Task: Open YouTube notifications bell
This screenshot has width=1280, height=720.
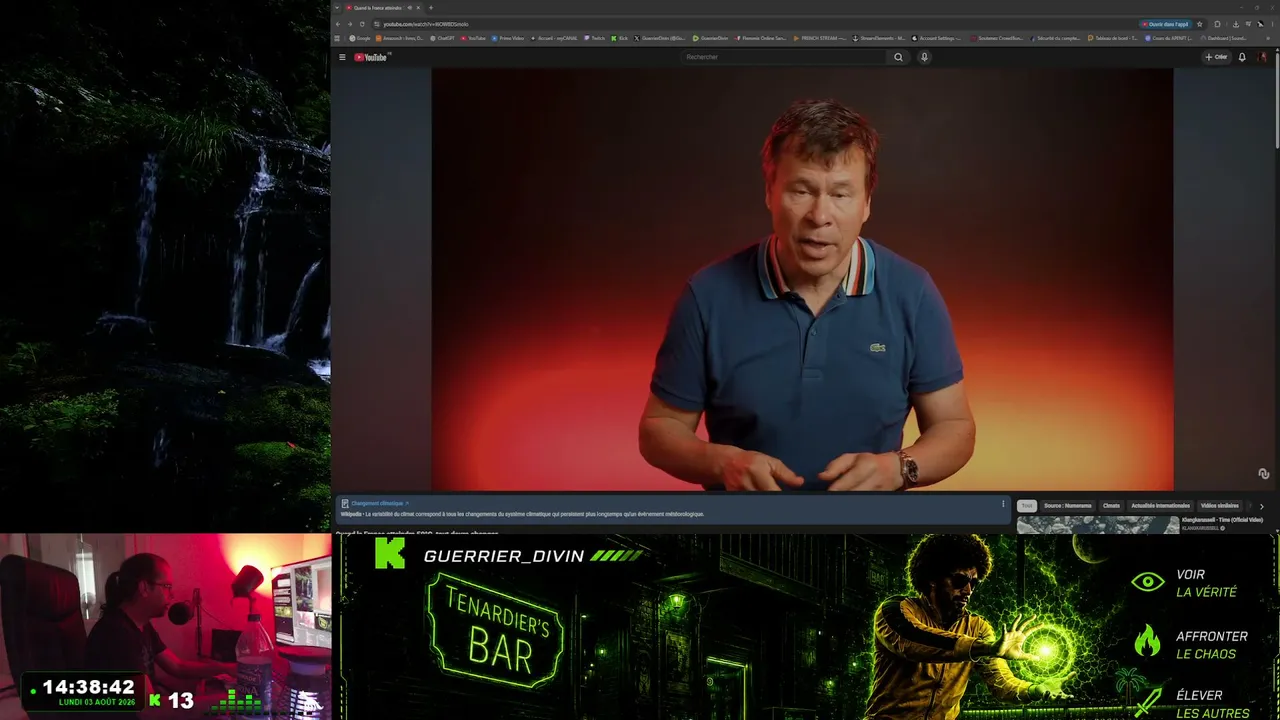Action: point(1242,57)
